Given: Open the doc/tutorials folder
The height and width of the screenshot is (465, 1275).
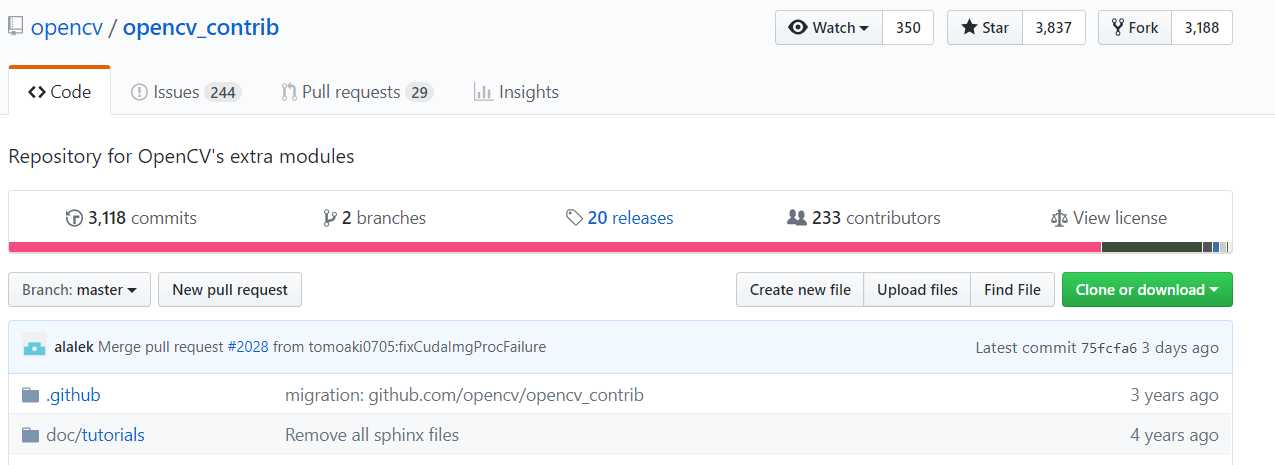Looking at the screenshot, I should point(95,435).
